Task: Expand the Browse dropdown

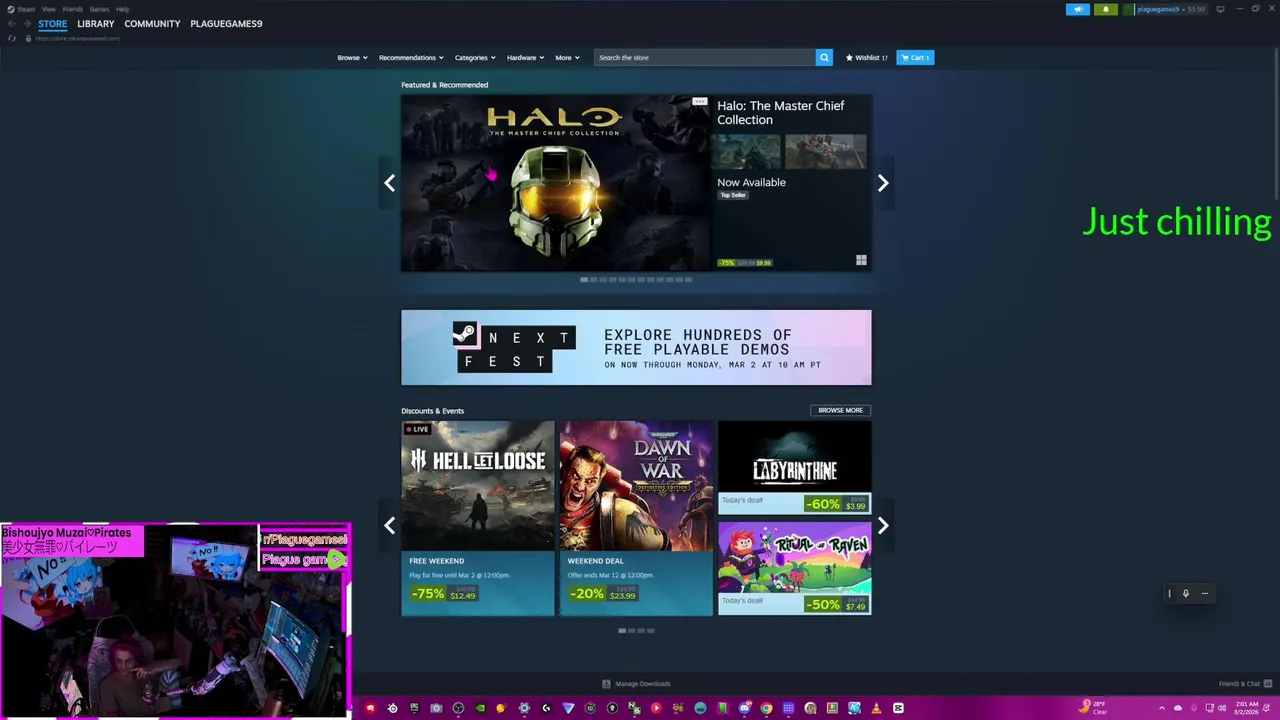Action: tap(352, 58)
